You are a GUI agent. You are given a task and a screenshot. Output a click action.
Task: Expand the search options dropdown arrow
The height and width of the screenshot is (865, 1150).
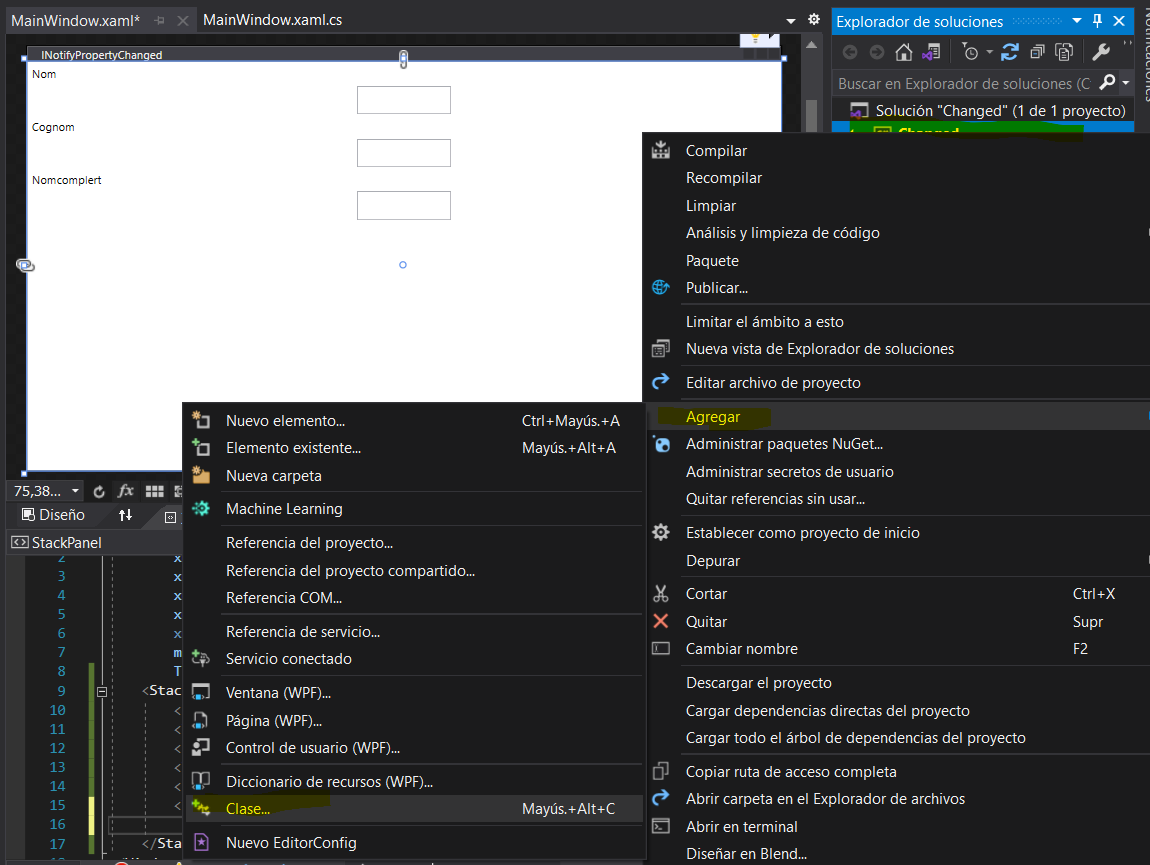(x=1126, y=83)
